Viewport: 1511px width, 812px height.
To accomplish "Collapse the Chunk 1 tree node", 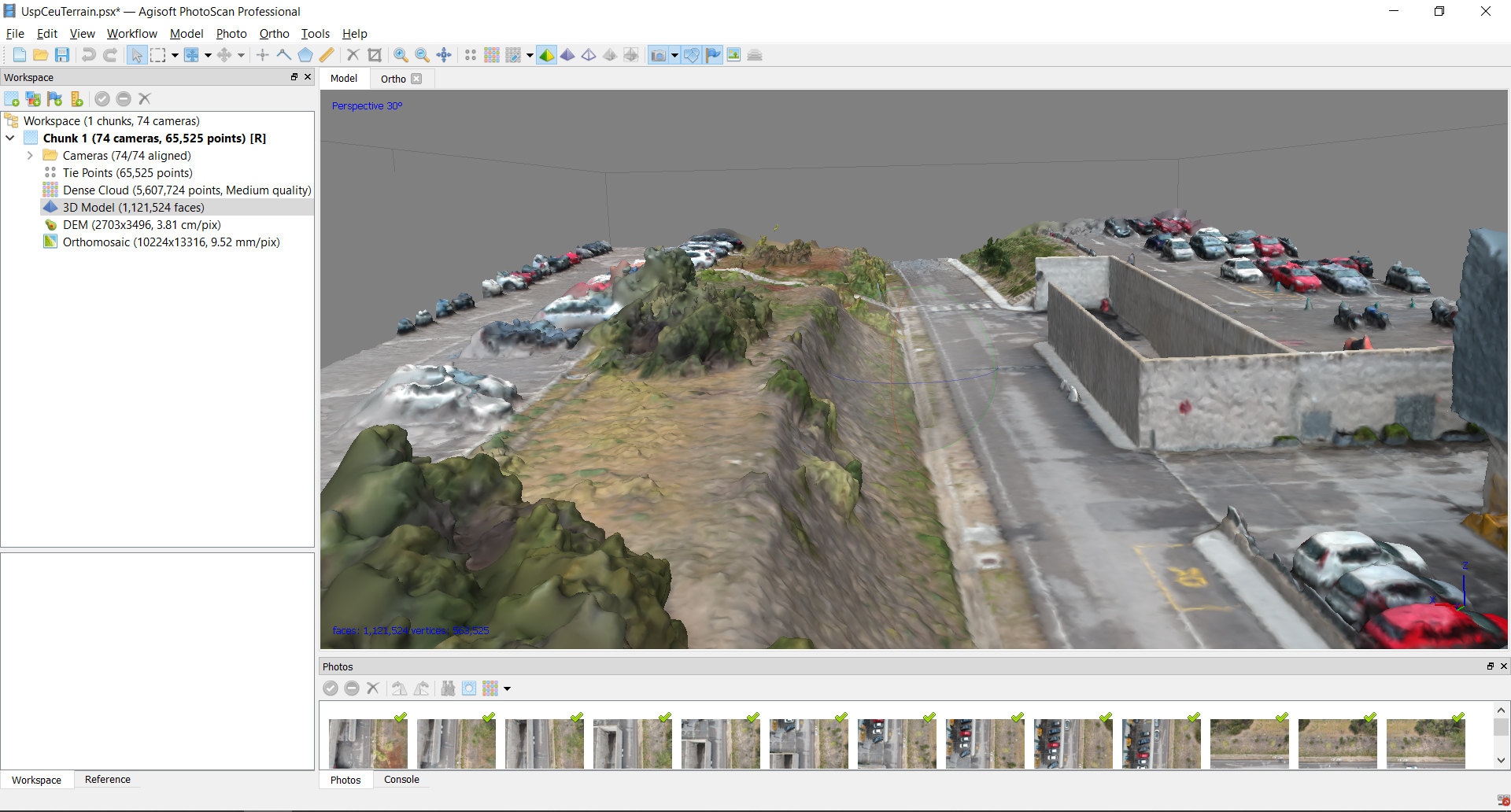I will coord(10,138).
